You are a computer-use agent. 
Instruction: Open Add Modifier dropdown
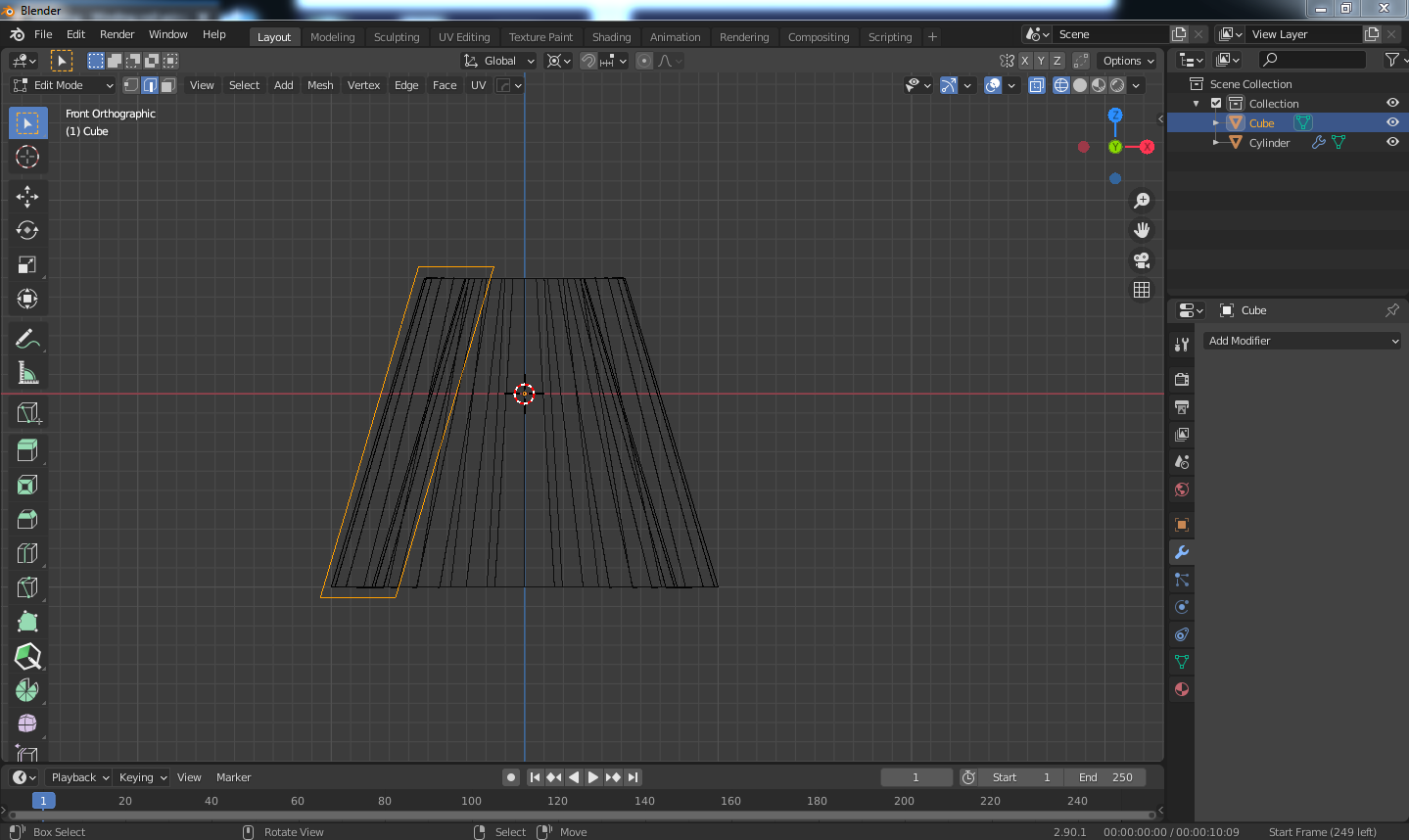pos(1302,341)
